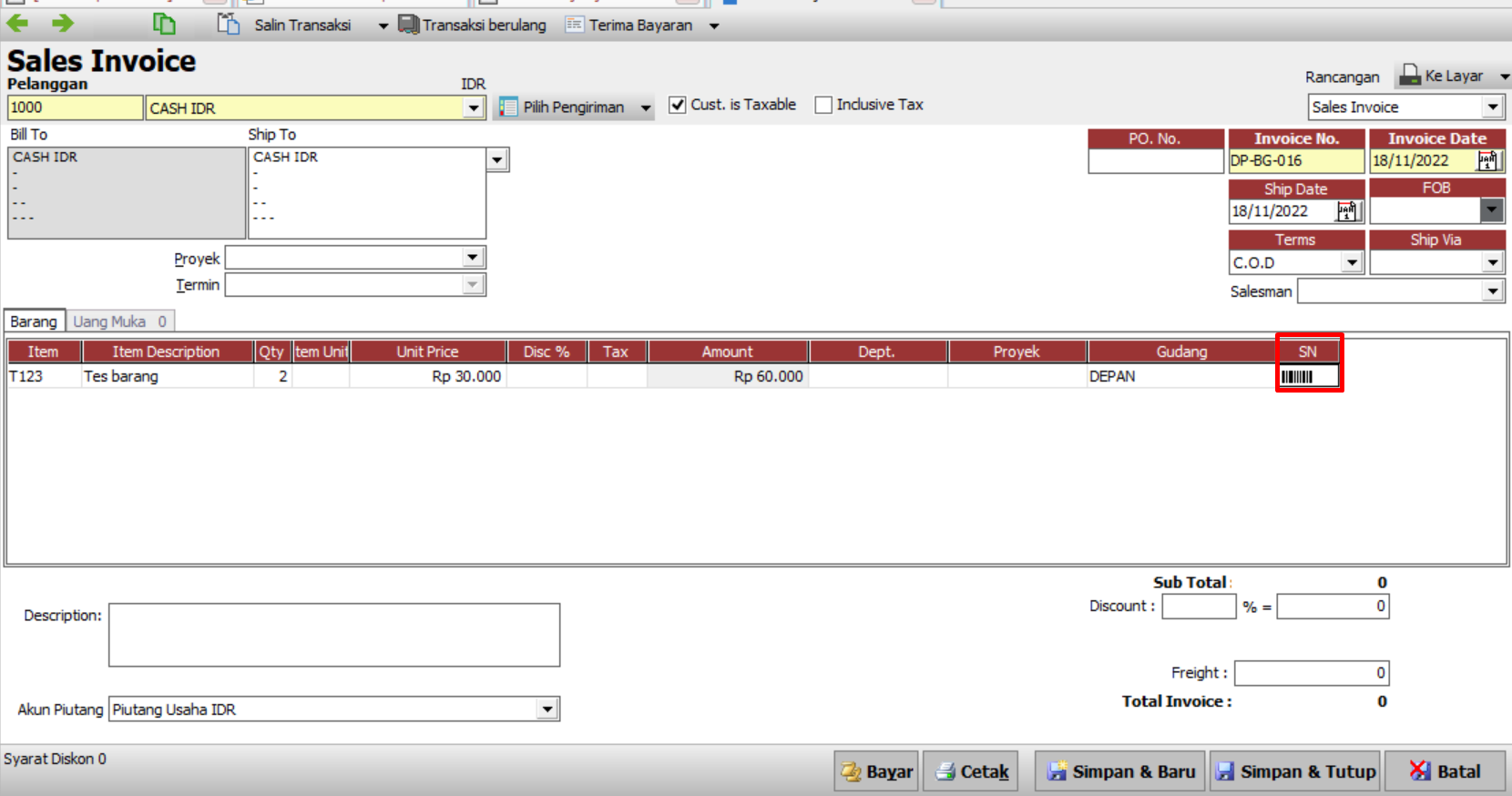Open the Salesman dropdown
Image resolution: width=1512 pixels, height=796 pixels.
(x=1492, y=291)
